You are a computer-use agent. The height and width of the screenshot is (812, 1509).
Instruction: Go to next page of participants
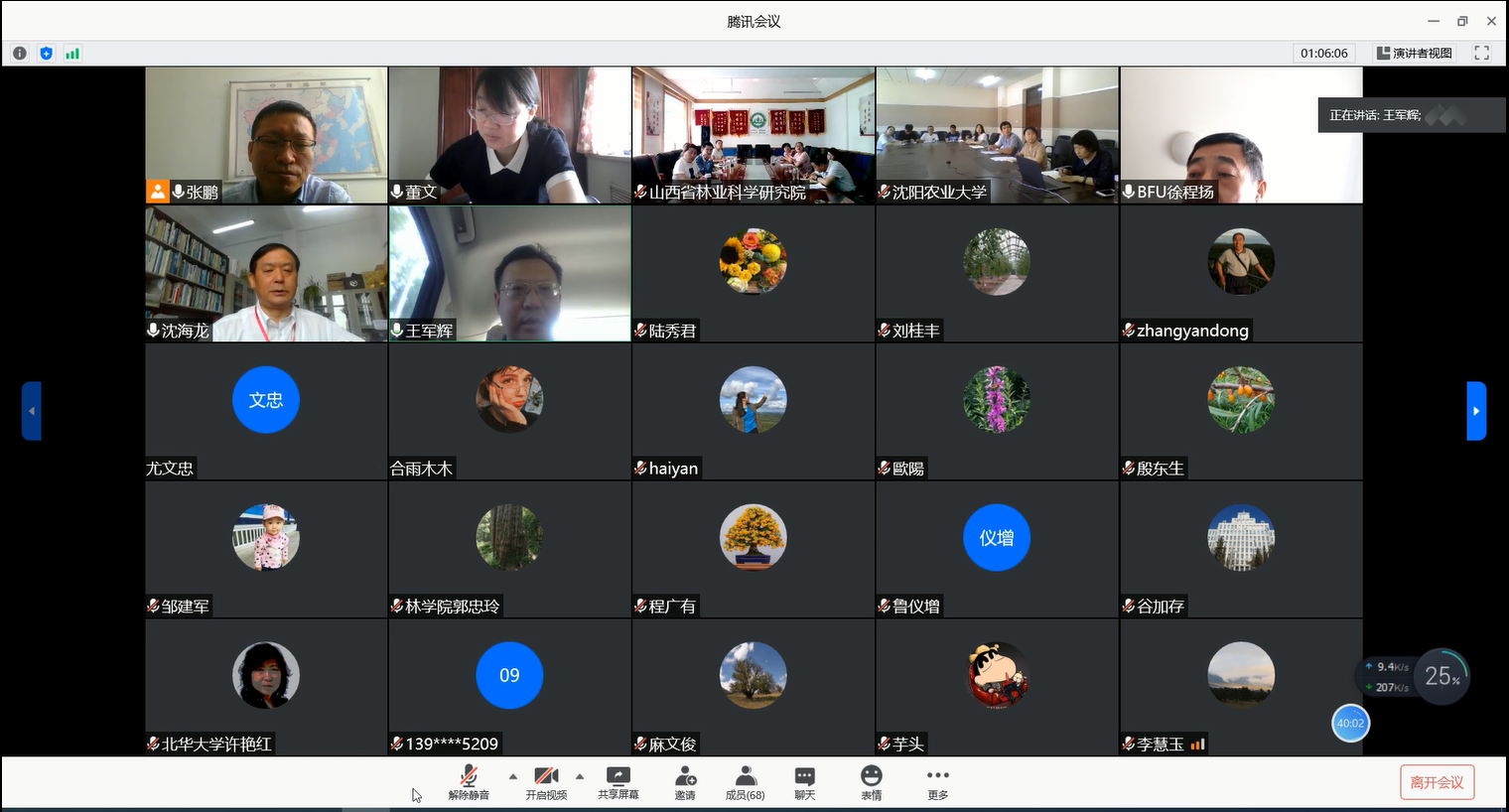(x=1476, y=411)
